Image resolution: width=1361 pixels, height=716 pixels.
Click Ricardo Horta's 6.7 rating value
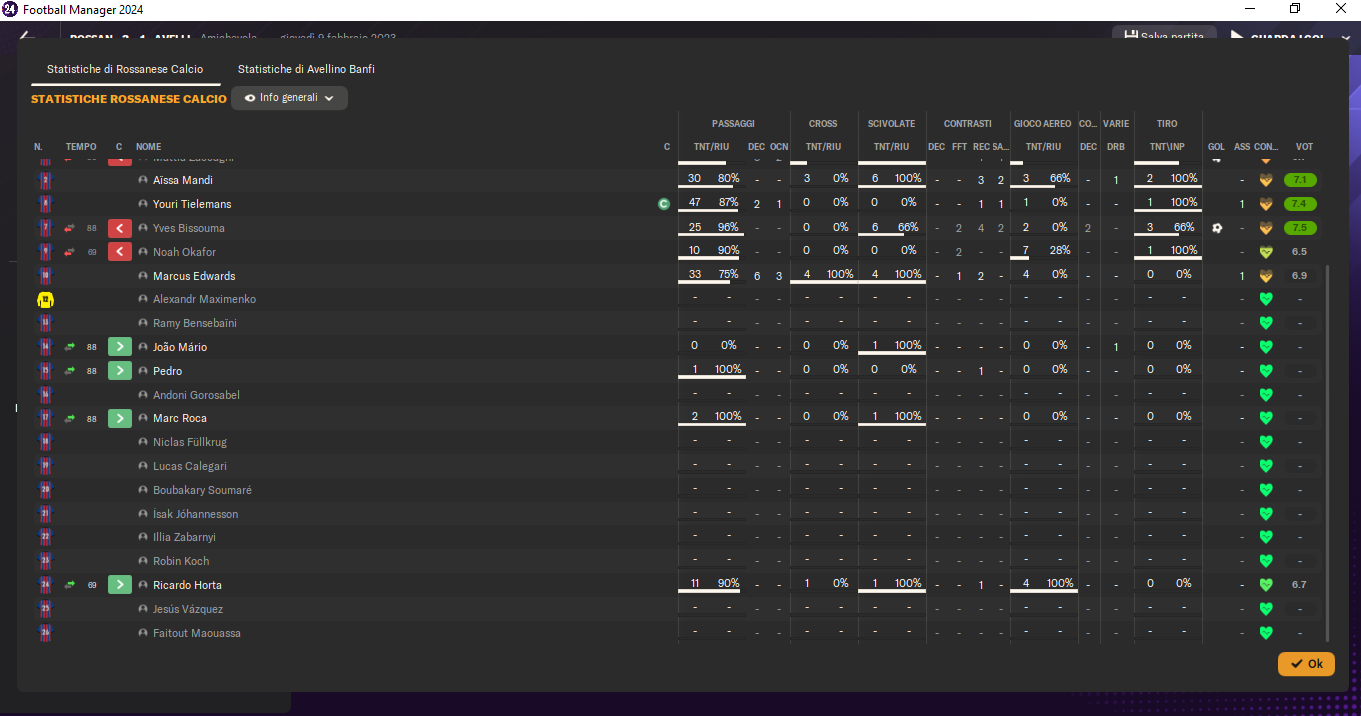[1299, 585]
